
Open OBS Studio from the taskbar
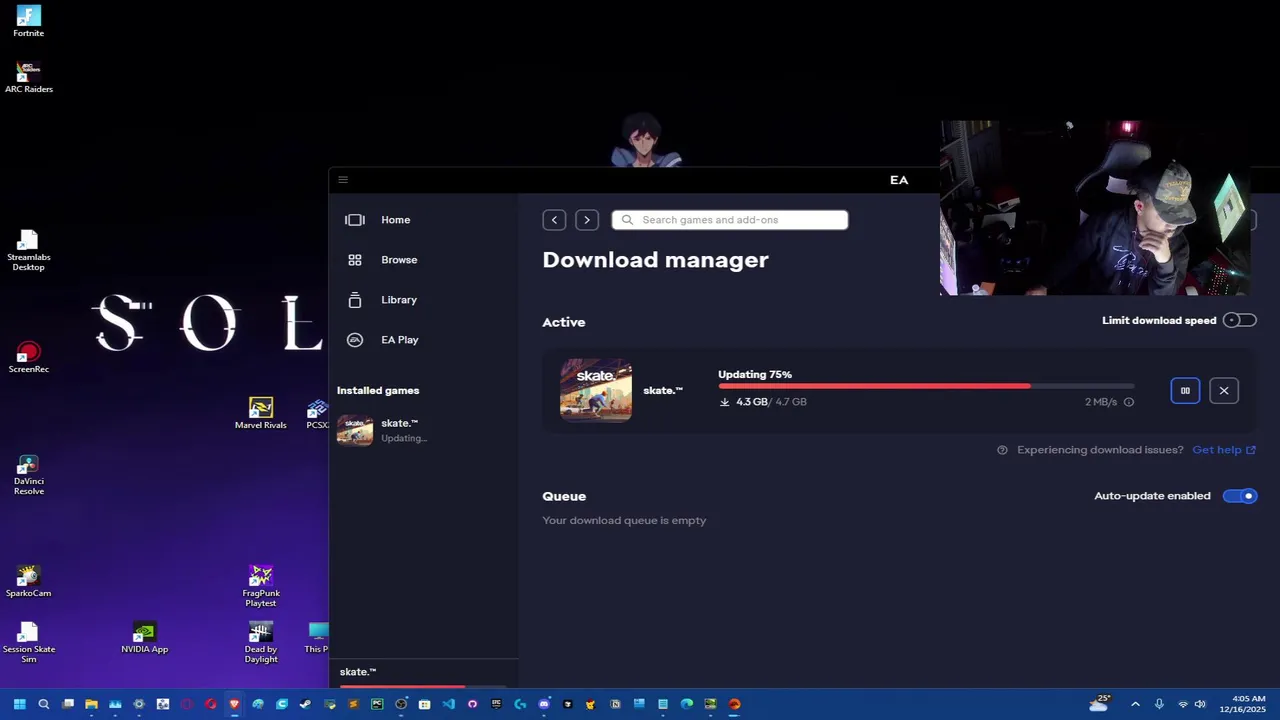(x=401, y=704)
